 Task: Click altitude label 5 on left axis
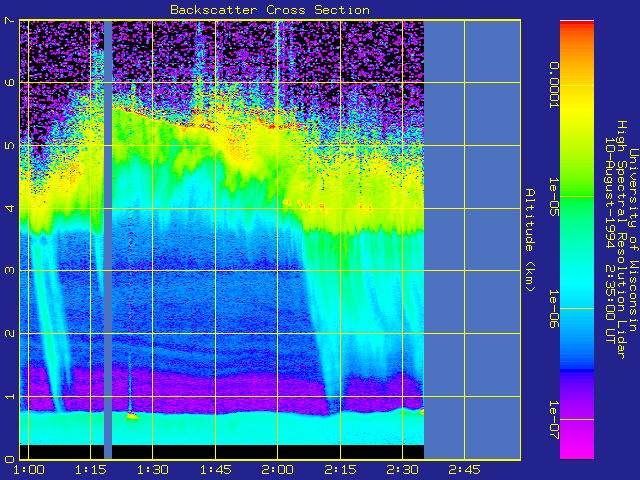click(x=9, y=145)
